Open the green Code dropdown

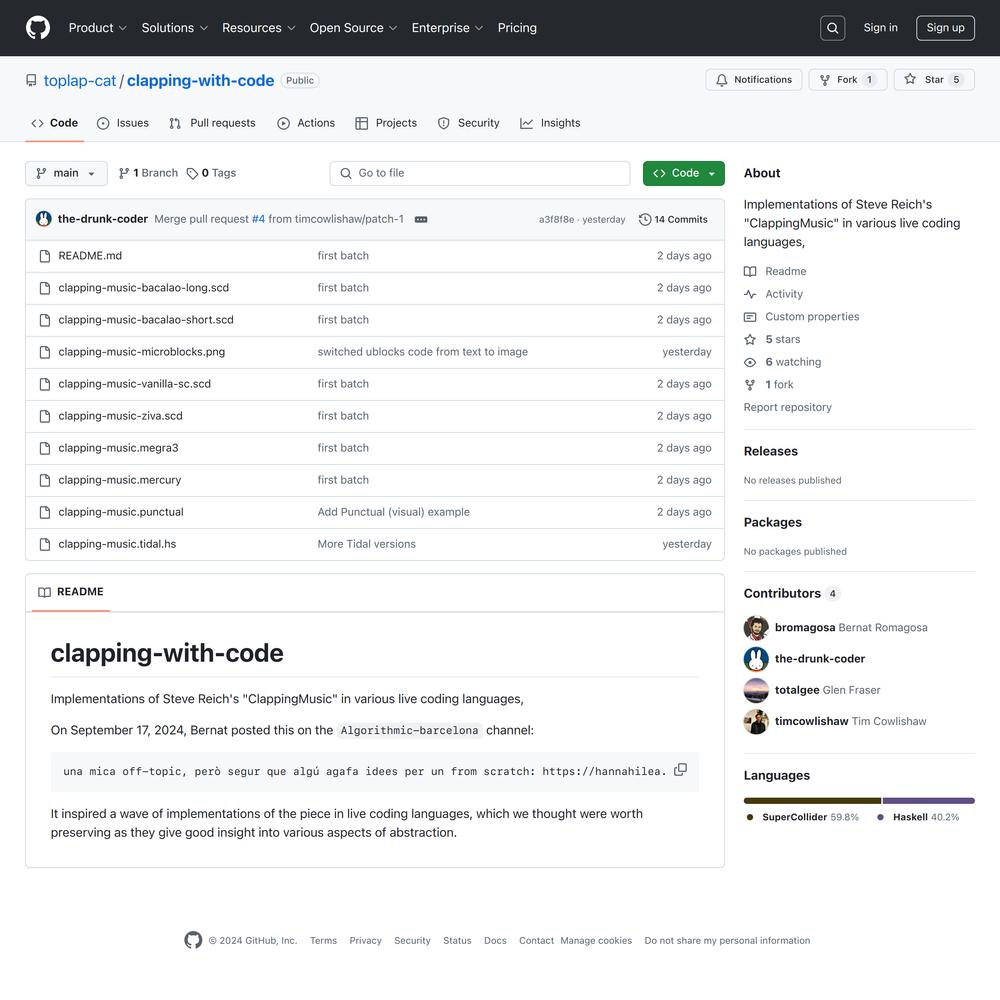[x=684, y=173]
